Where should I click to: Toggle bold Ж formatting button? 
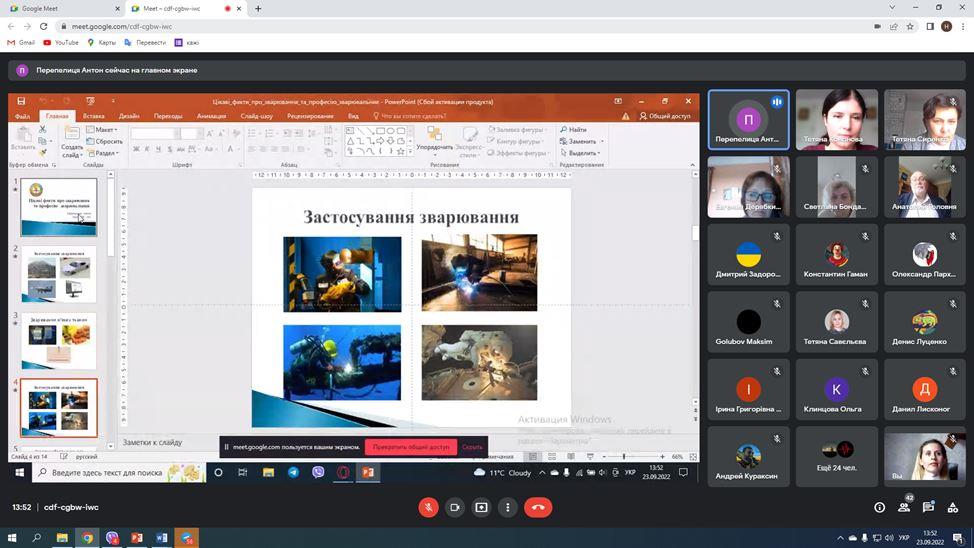136,149
